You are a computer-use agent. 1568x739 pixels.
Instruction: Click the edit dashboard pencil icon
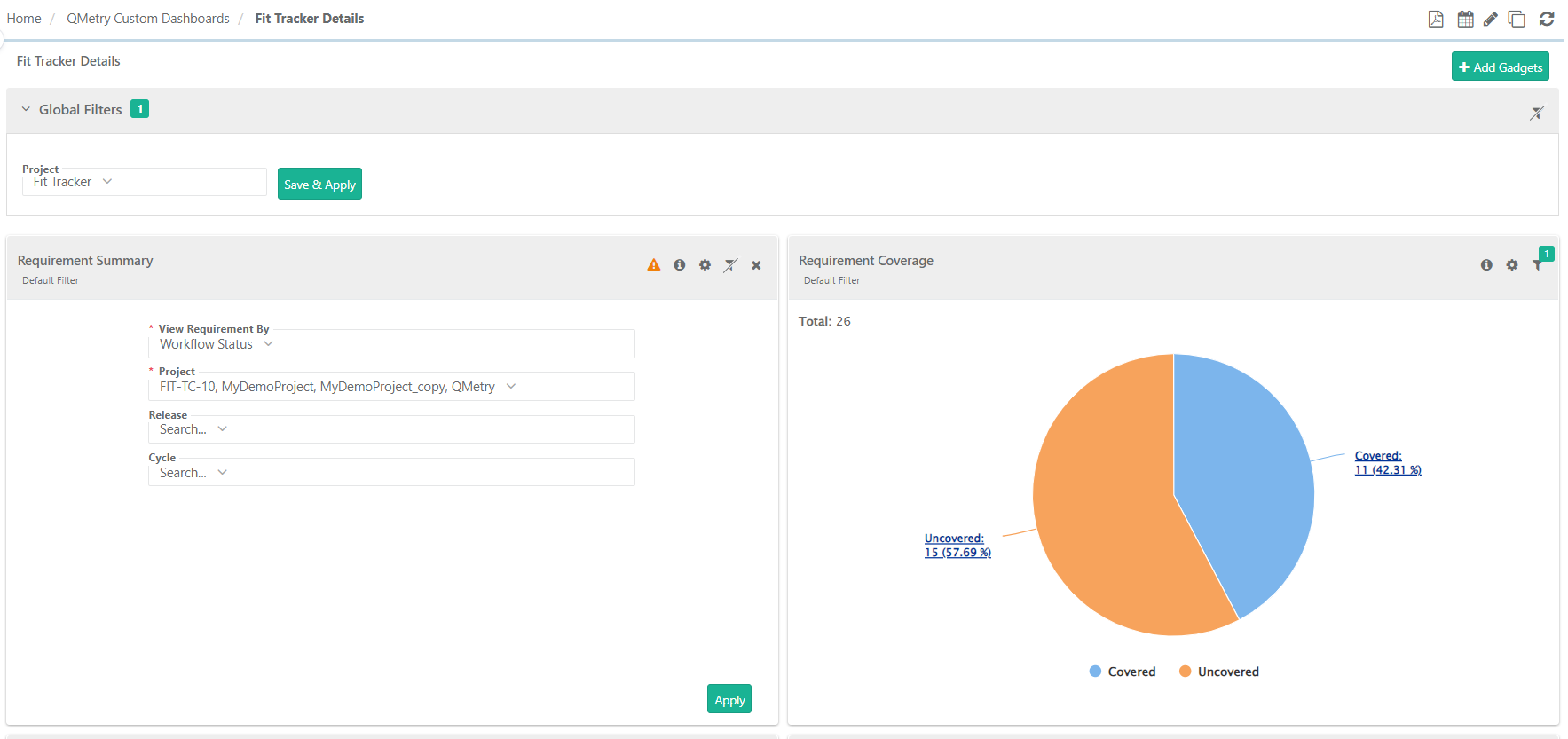click(1491, 19)
